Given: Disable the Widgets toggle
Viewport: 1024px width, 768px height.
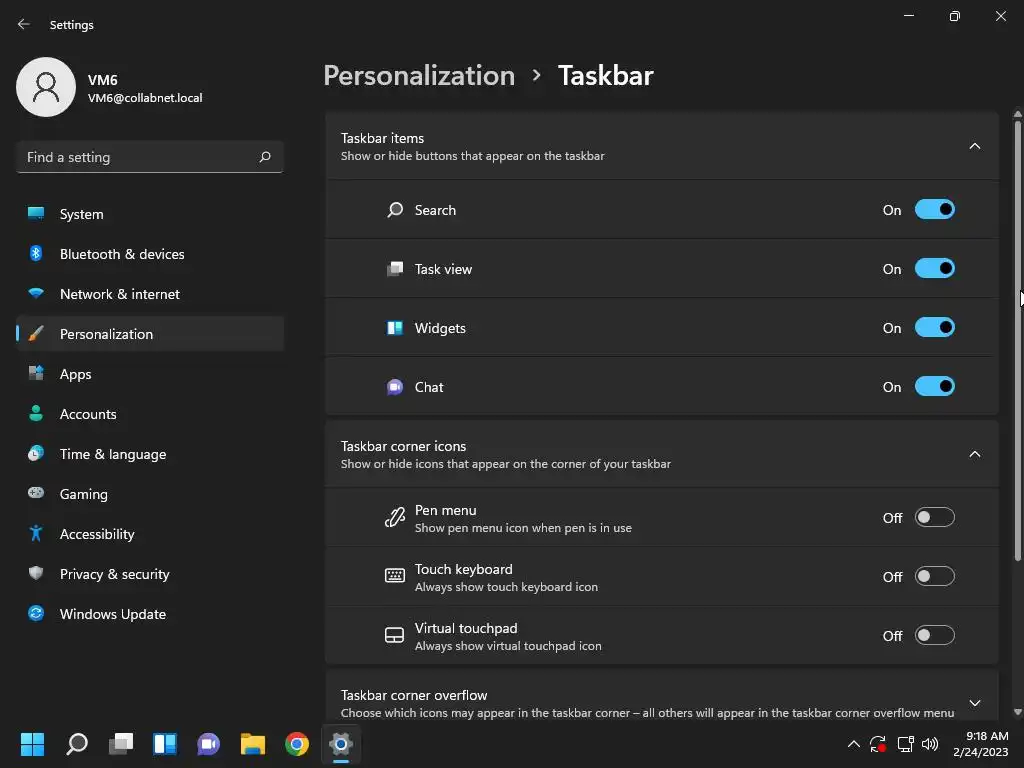Looking at the screenshot, I should (935, 327).
